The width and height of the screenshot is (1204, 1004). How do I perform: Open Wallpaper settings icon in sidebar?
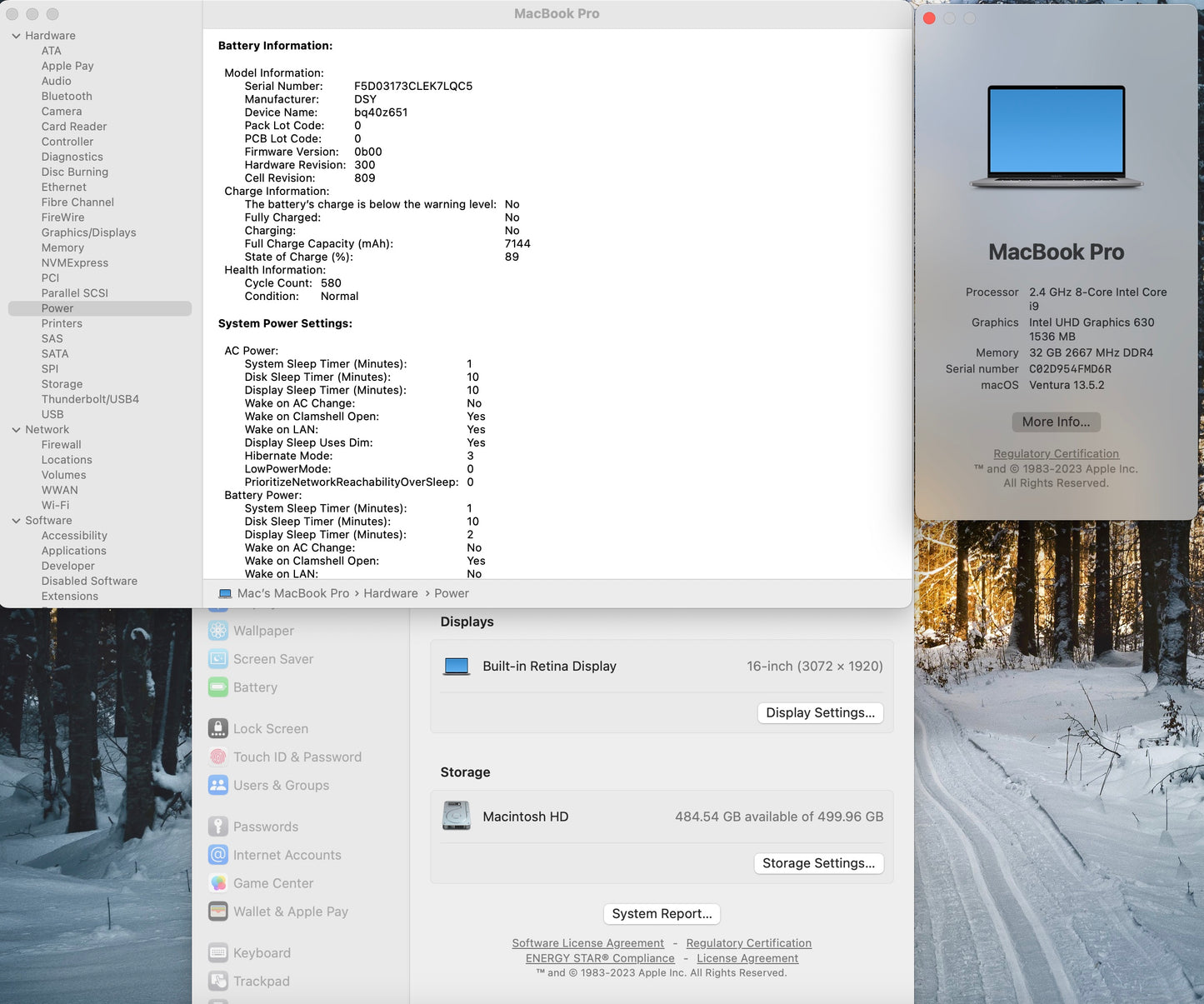(217, 631)
